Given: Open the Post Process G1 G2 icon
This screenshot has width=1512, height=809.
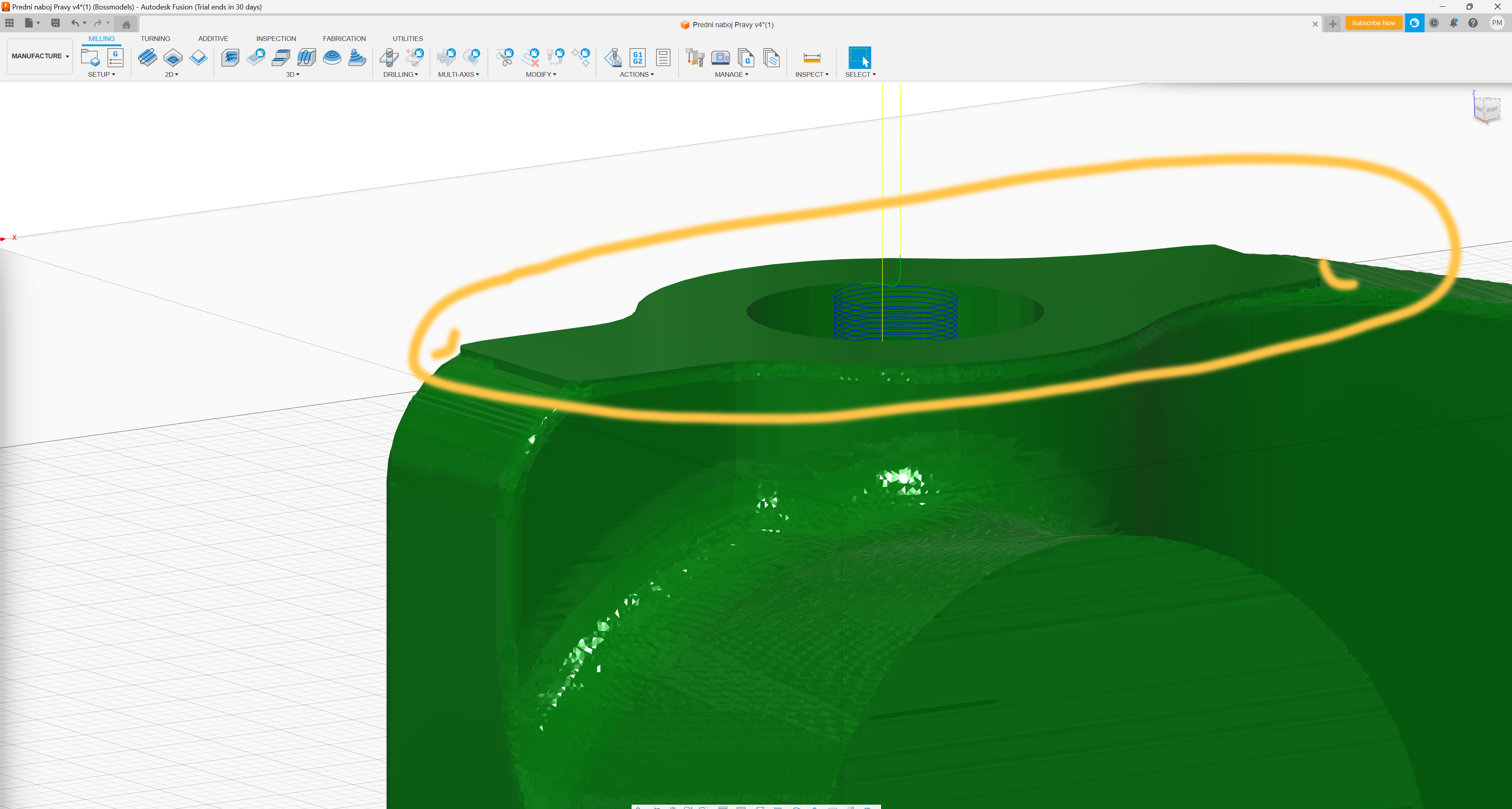Looking at the screenshot, I should coord(637,58).
